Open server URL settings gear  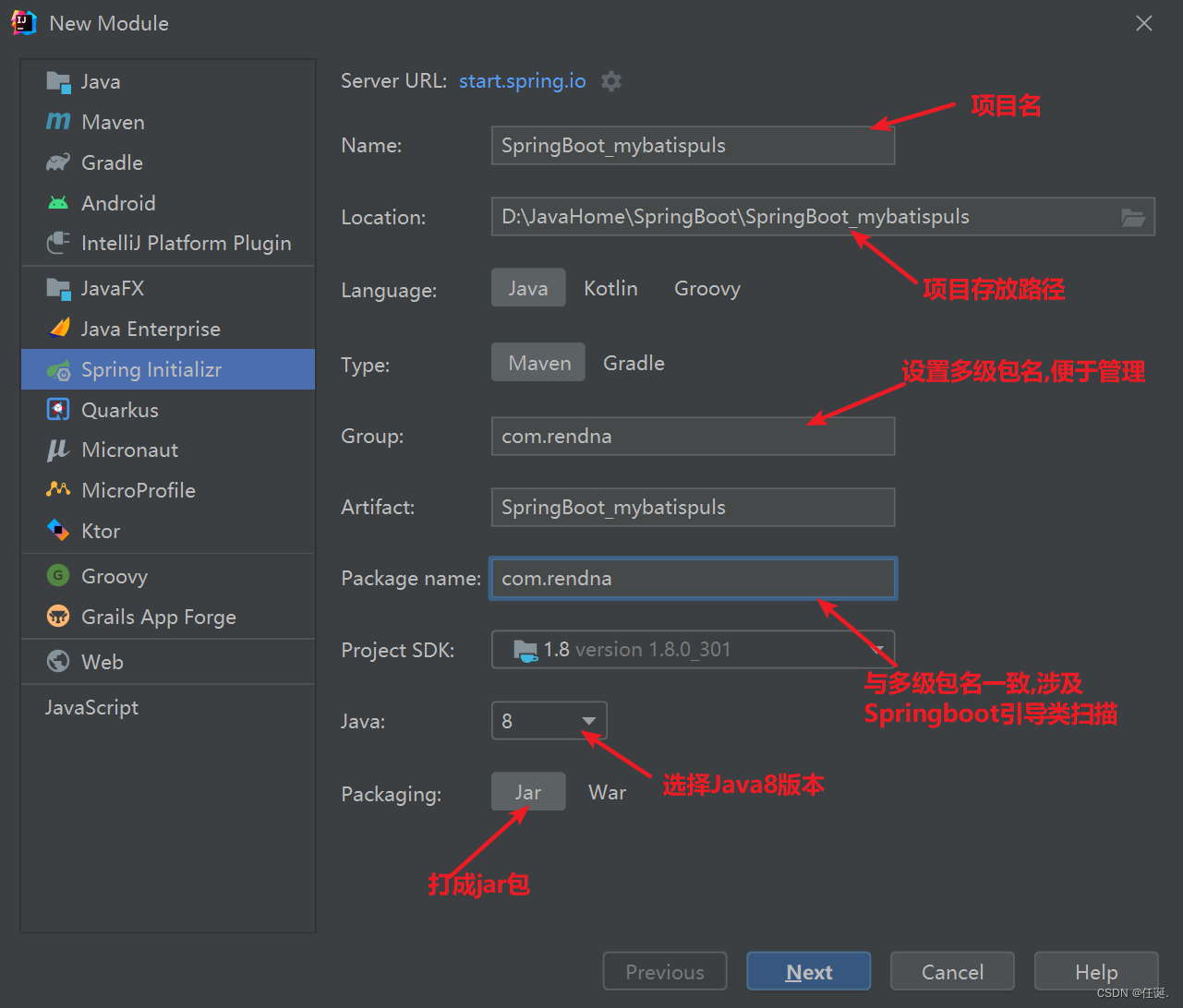point(611,81)
